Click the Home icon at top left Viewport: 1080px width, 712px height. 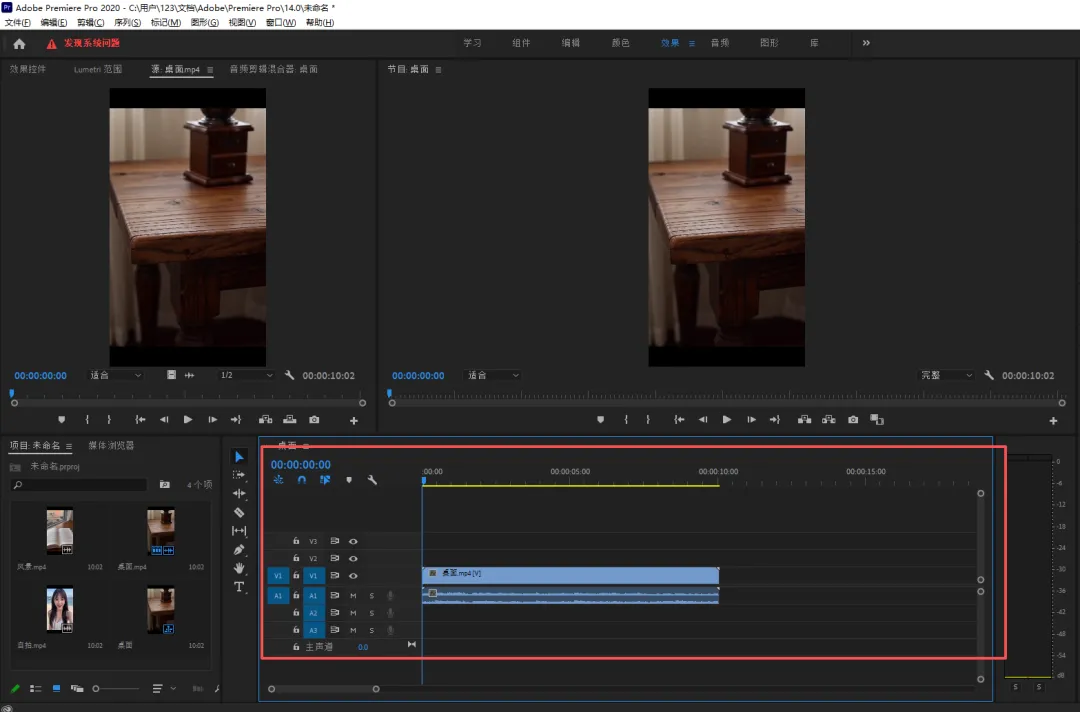(19, 43)
